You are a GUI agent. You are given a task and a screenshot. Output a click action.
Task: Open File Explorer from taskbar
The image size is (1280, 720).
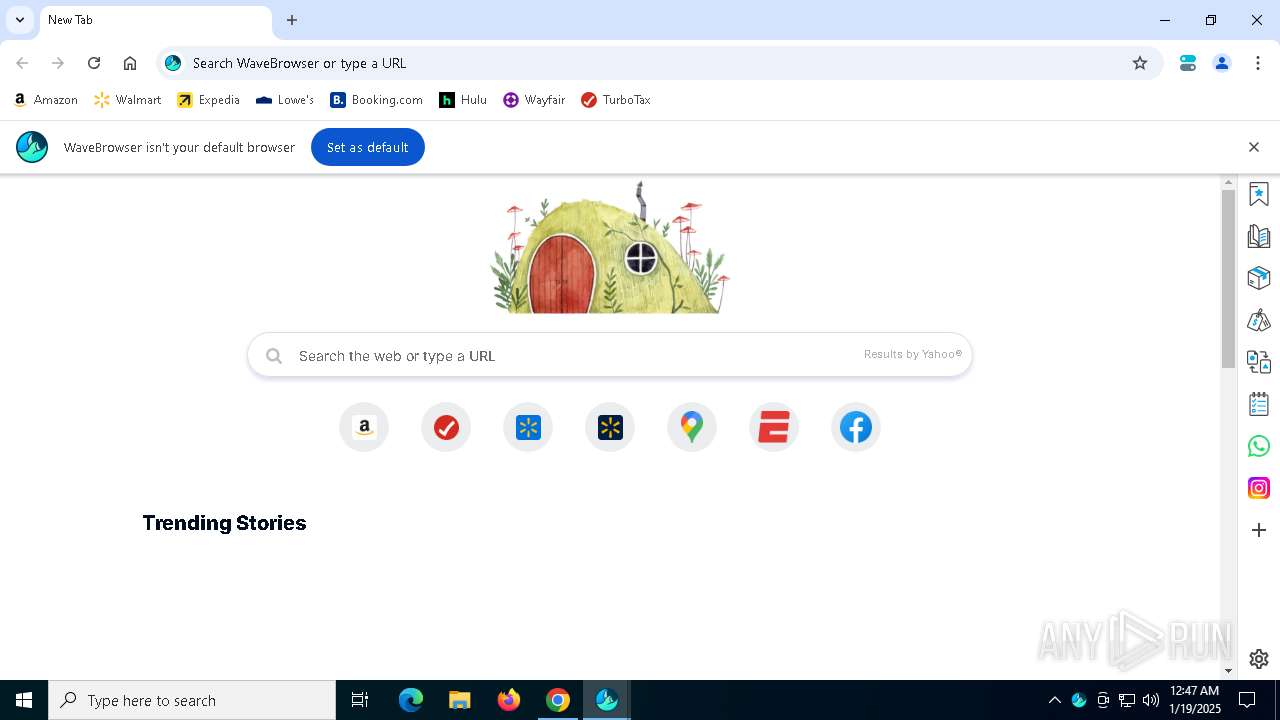pos(460,700)
